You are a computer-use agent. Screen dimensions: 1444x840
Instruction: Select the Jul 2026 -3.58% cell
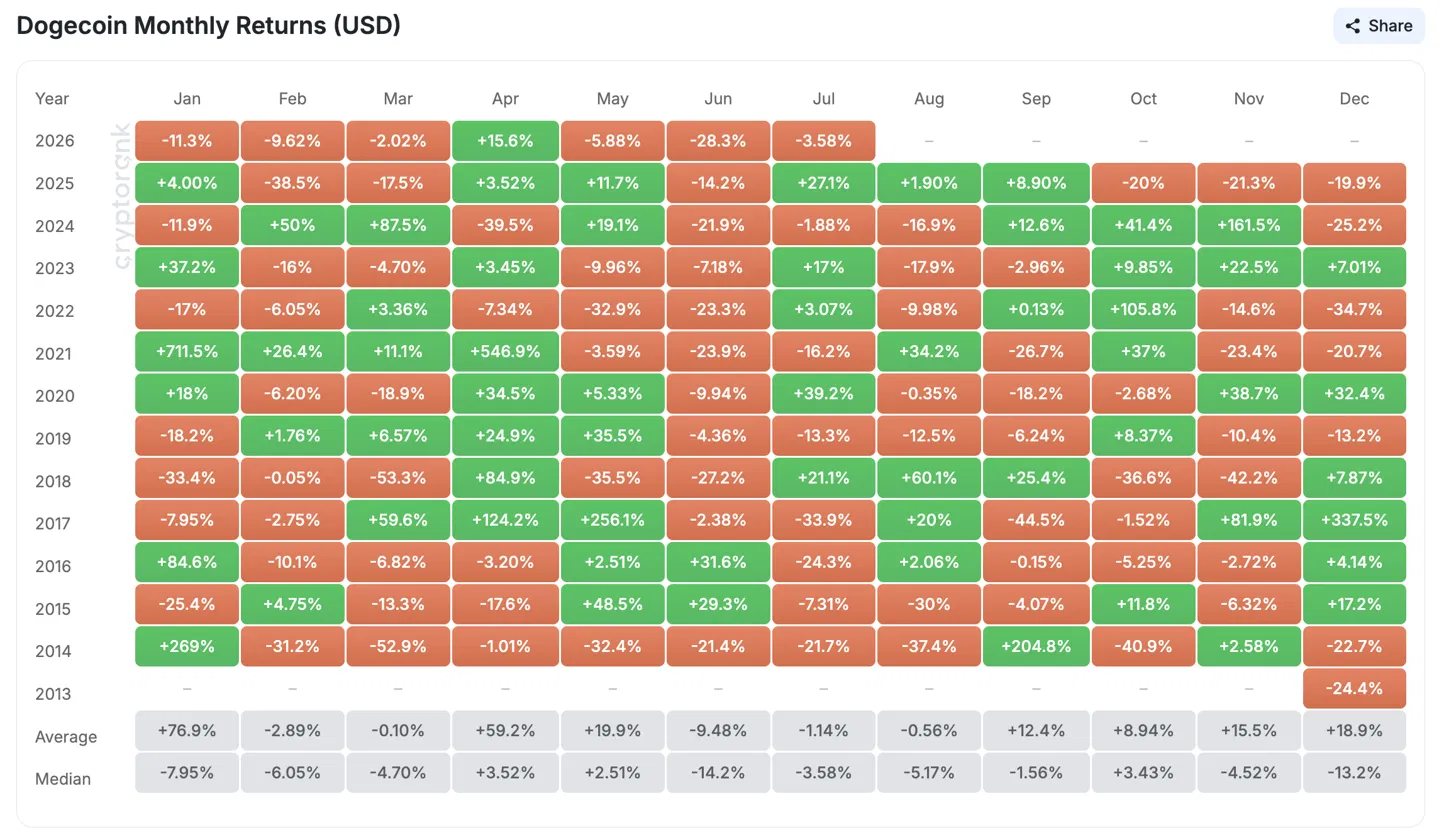[x=824, y=141]
